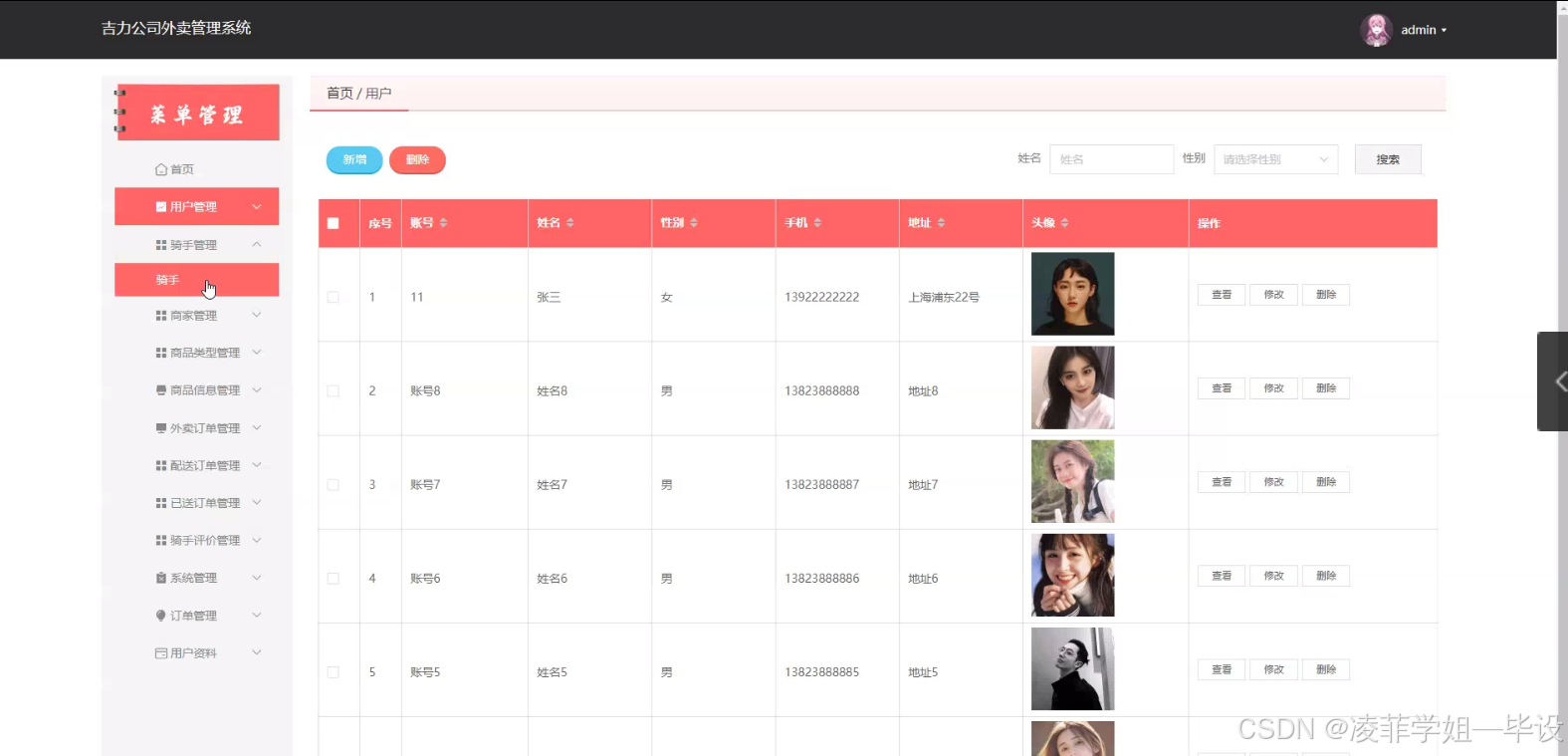The image size is (1568, 756).
Task: Click the home icon beside 首页
Action: point(161,169)
